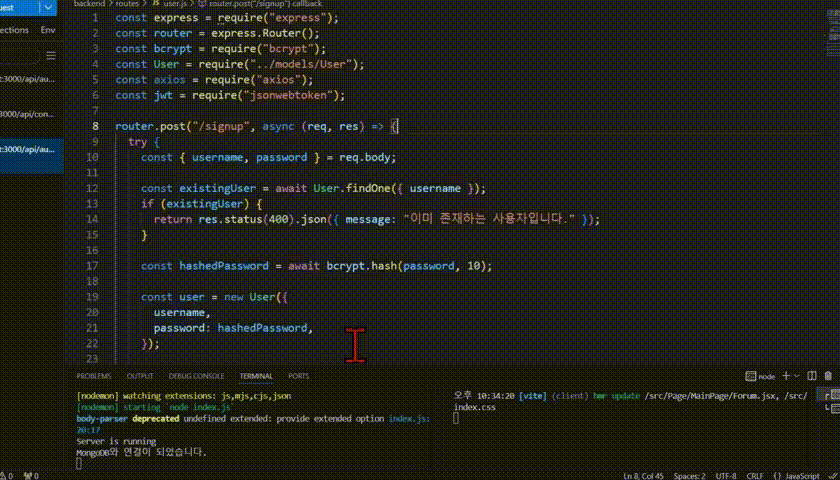The image size is (840, 480).
Task: Expand the launch profile chevron beside plus
Action: tap(796, 376)
